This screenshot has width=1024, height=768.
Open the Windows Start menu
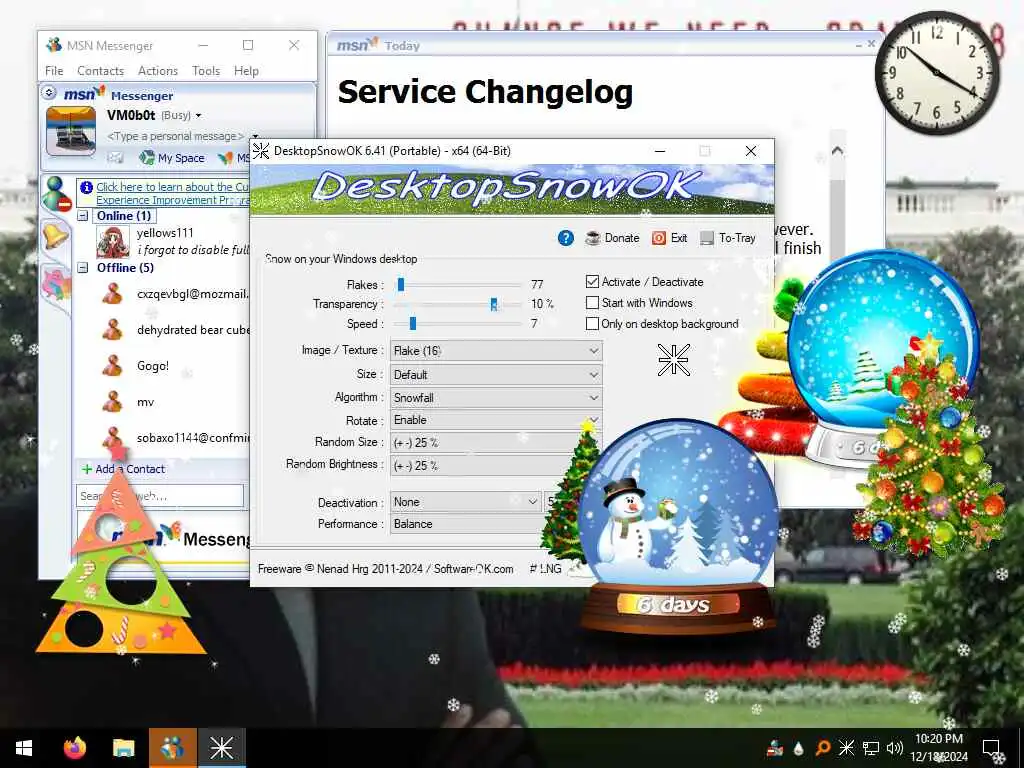click(24, 748)
